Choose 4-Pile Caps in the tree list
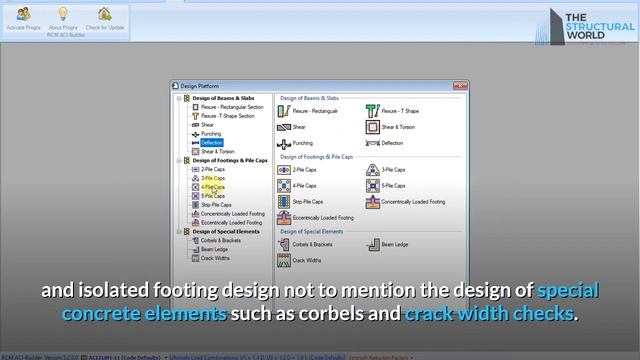Screen dimensions: 640x360 coord(213,187)
